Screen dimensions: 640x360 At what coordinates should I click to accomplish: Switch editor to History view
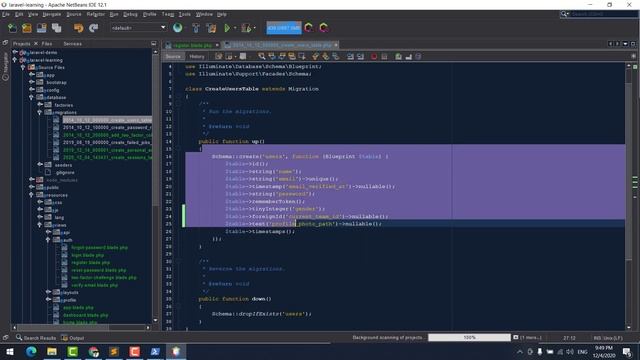[x=197, y=56]
